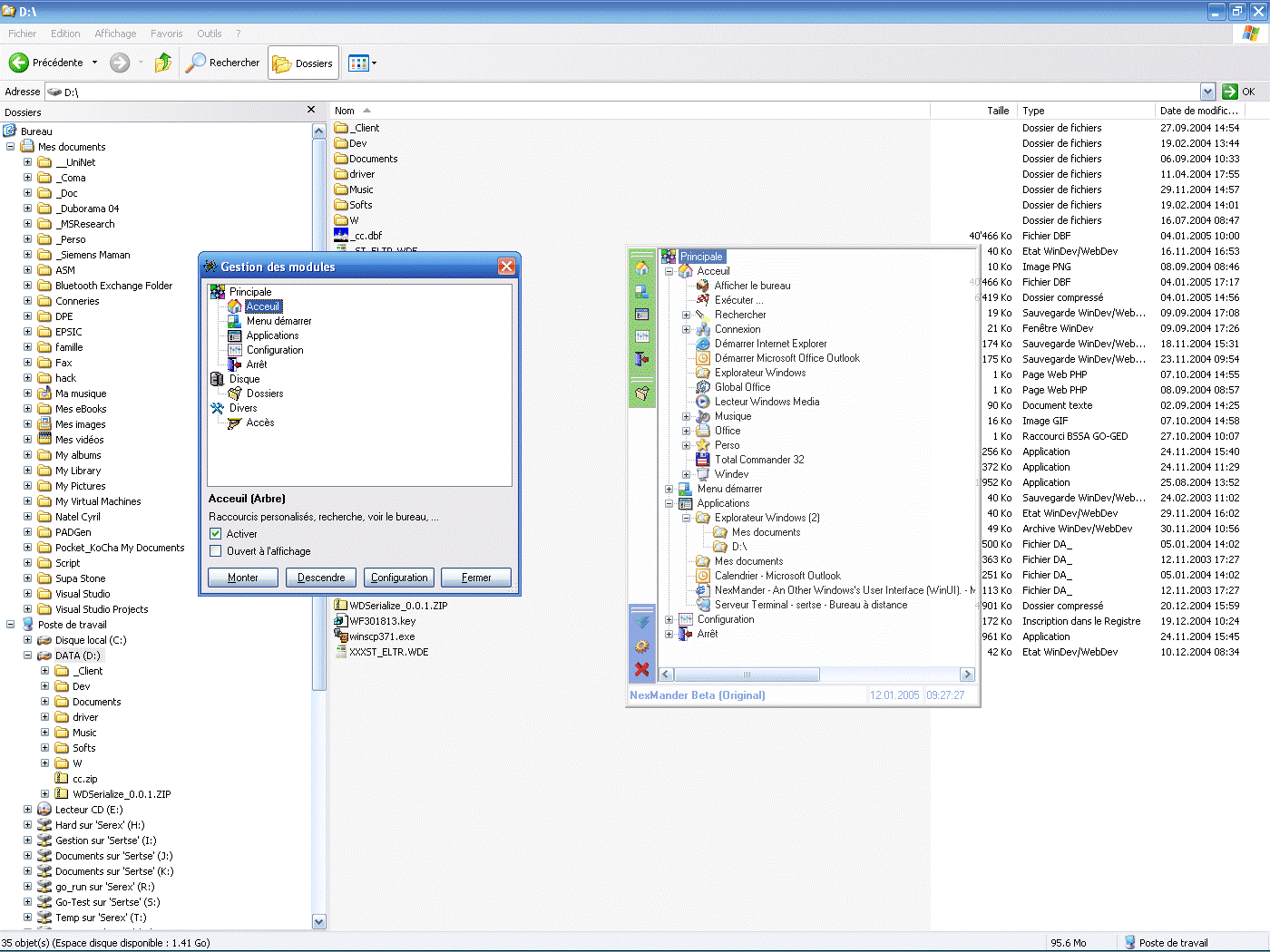Open the Favoris menu

[167, 34]
